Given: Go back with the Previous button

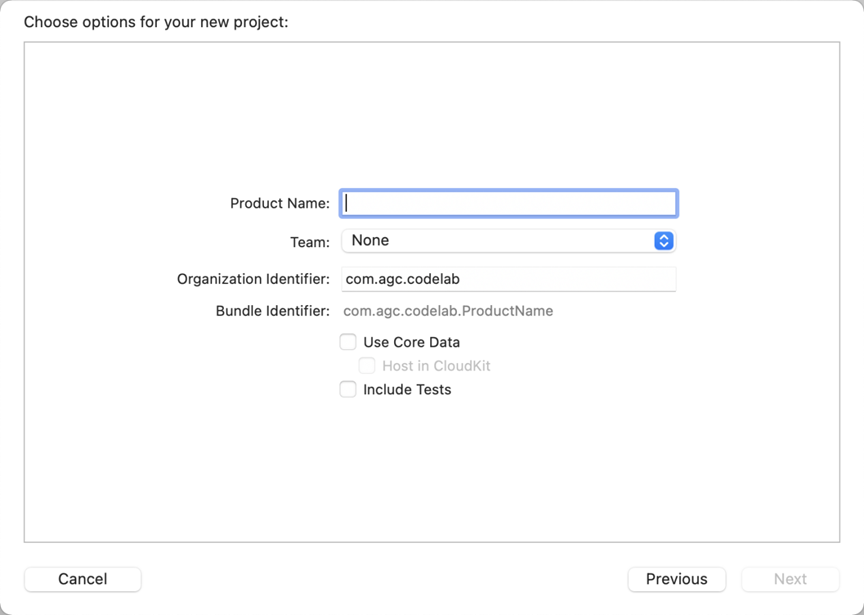Looking at the screenshot, I should tap(677, 579).
